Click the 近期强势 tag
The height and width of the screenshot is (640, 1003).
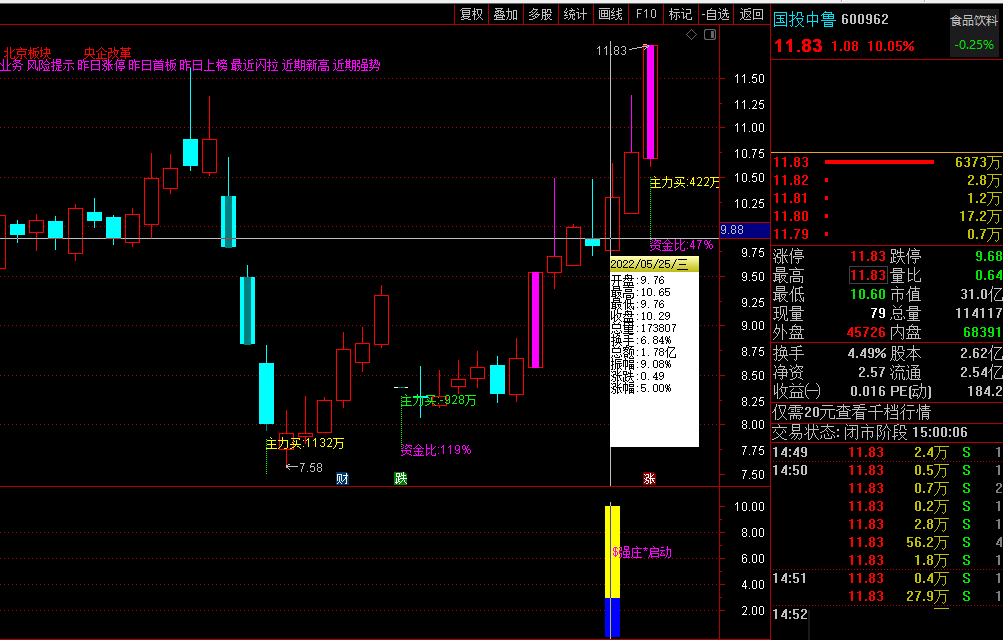[x=357, y=65]
